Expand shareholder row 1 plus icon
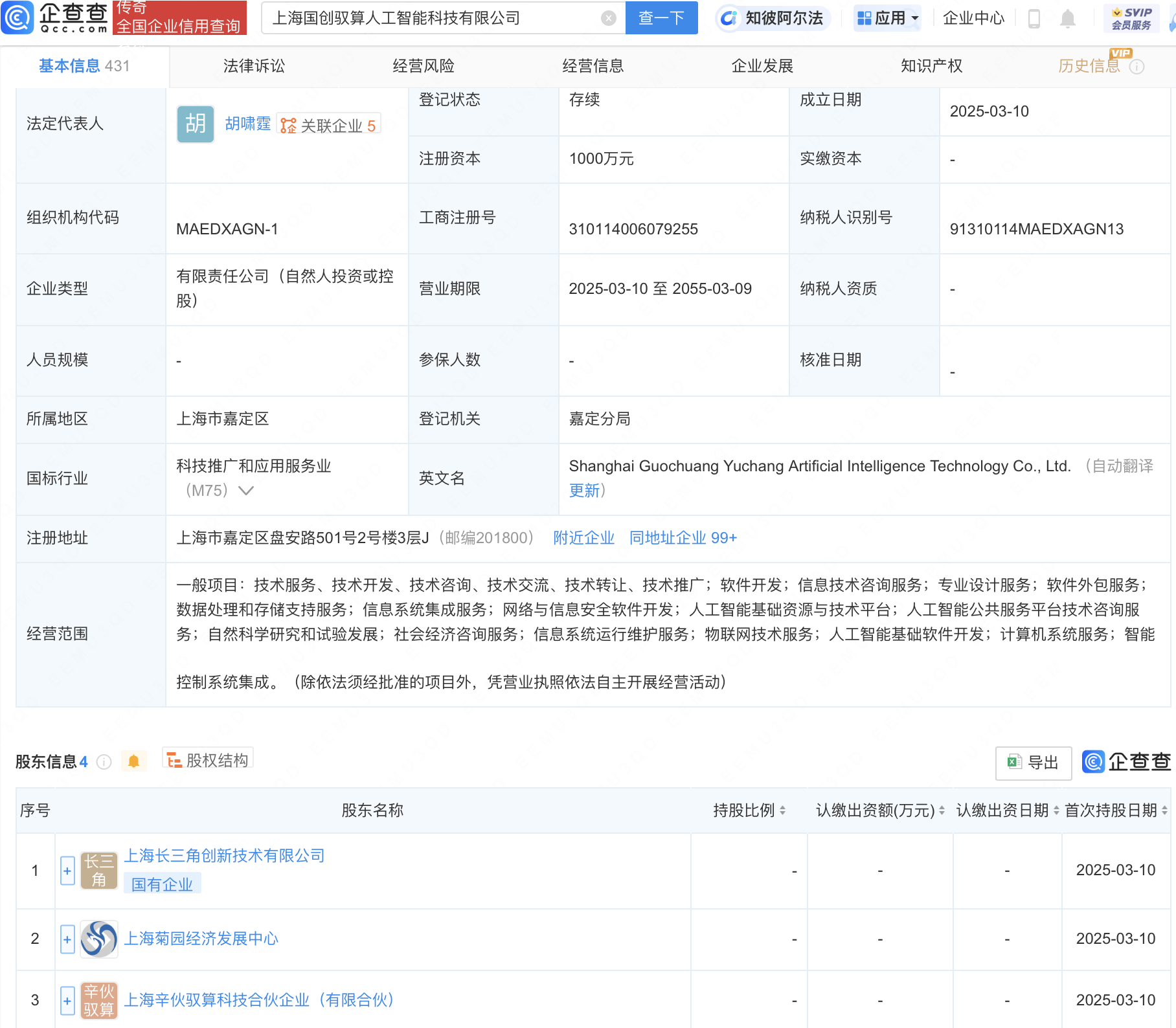 coord(67,871)
